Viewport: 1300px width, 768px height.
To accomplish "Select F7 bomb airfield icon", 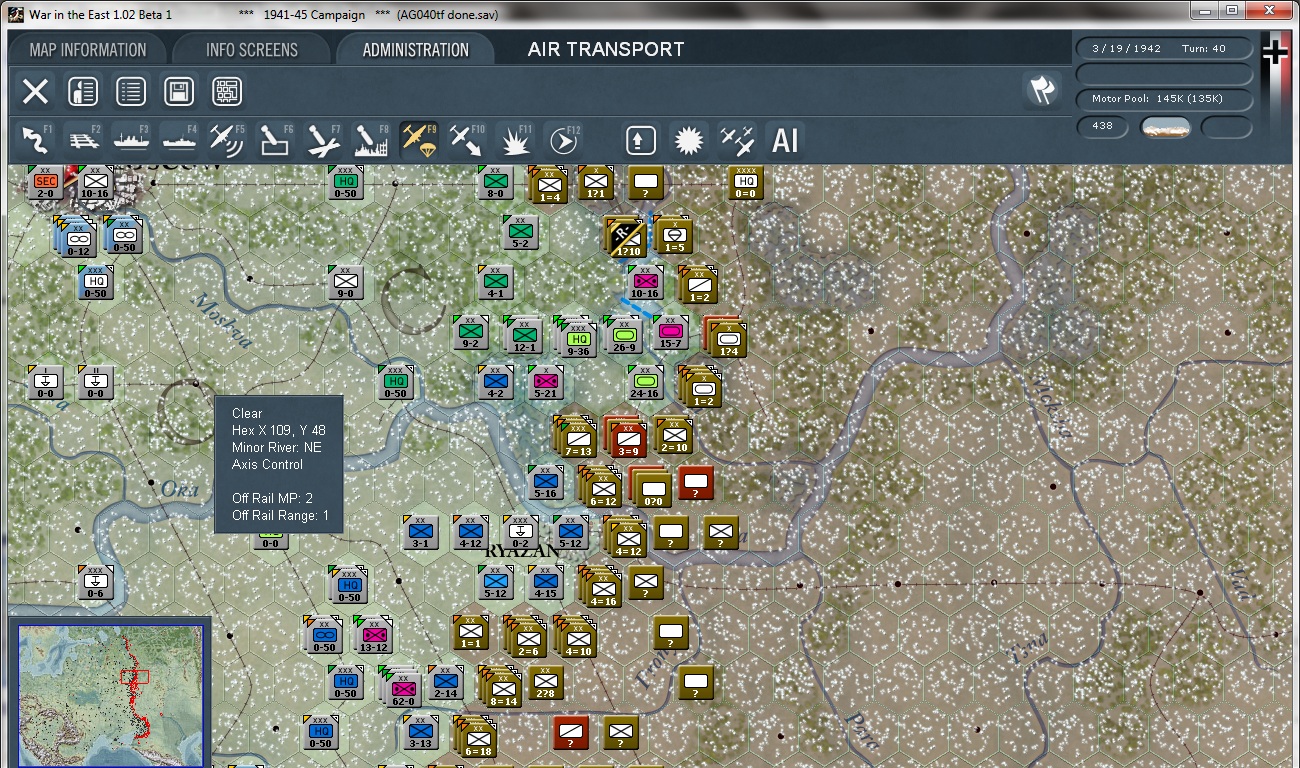I will 323,140.
